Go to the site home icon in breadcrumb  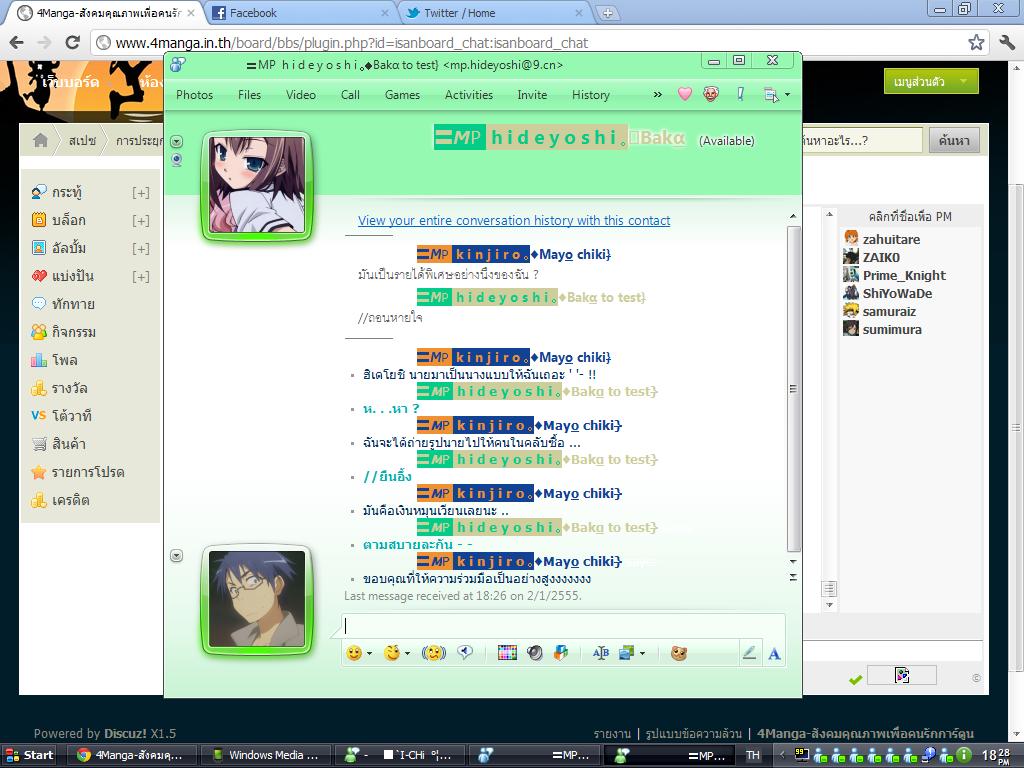[40, 140]
